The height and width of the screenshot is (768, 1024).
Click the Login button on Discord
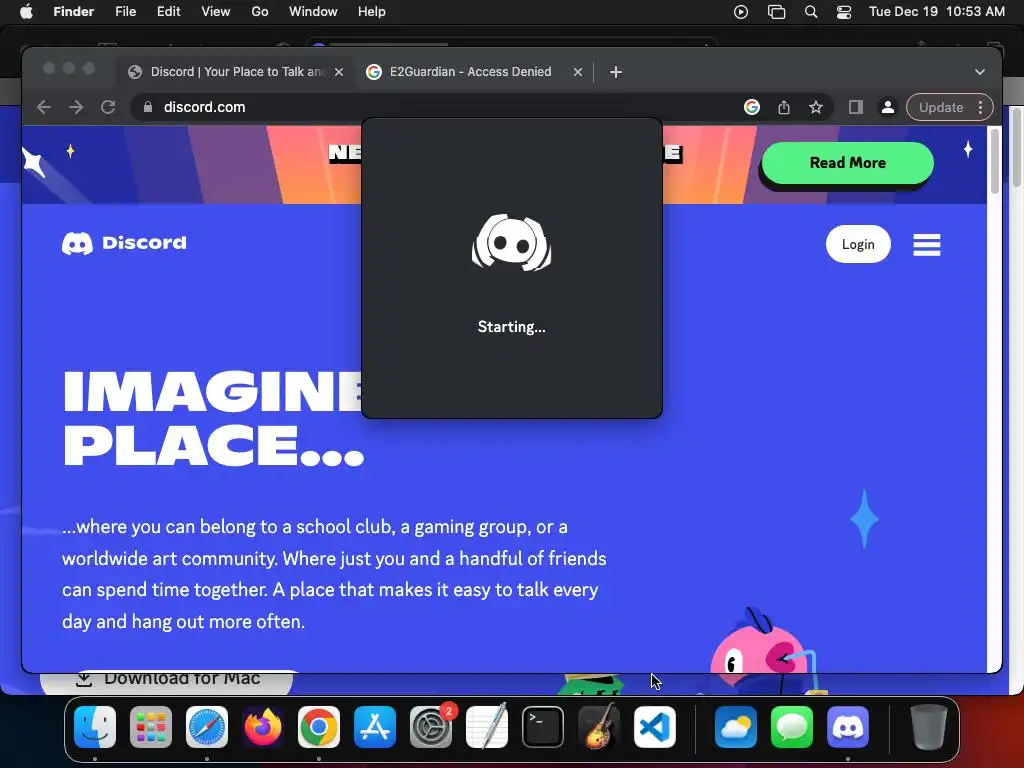click(857, 244)
